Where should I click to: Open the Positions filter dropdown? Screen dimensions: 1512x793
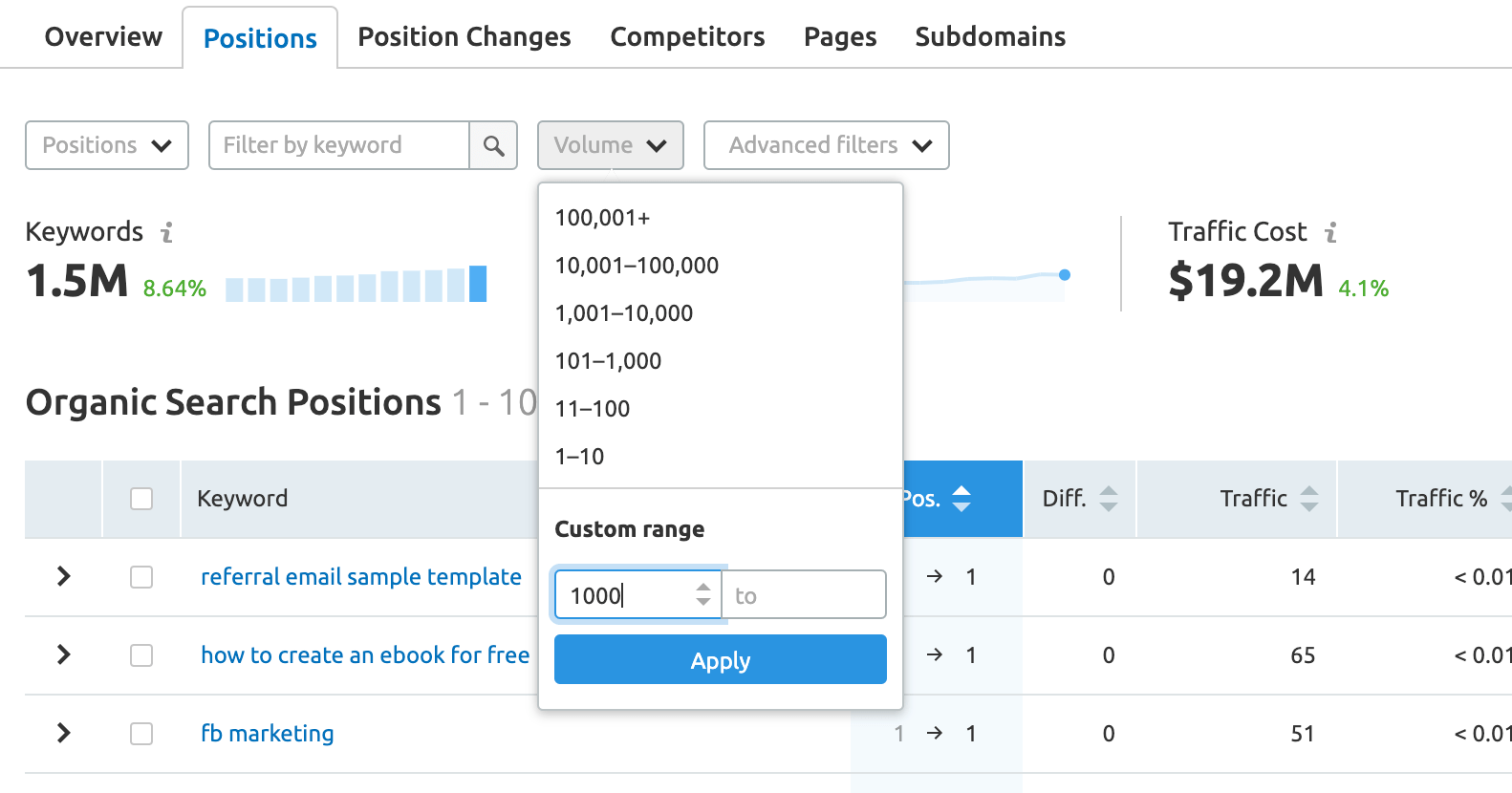tap(107, 145)
